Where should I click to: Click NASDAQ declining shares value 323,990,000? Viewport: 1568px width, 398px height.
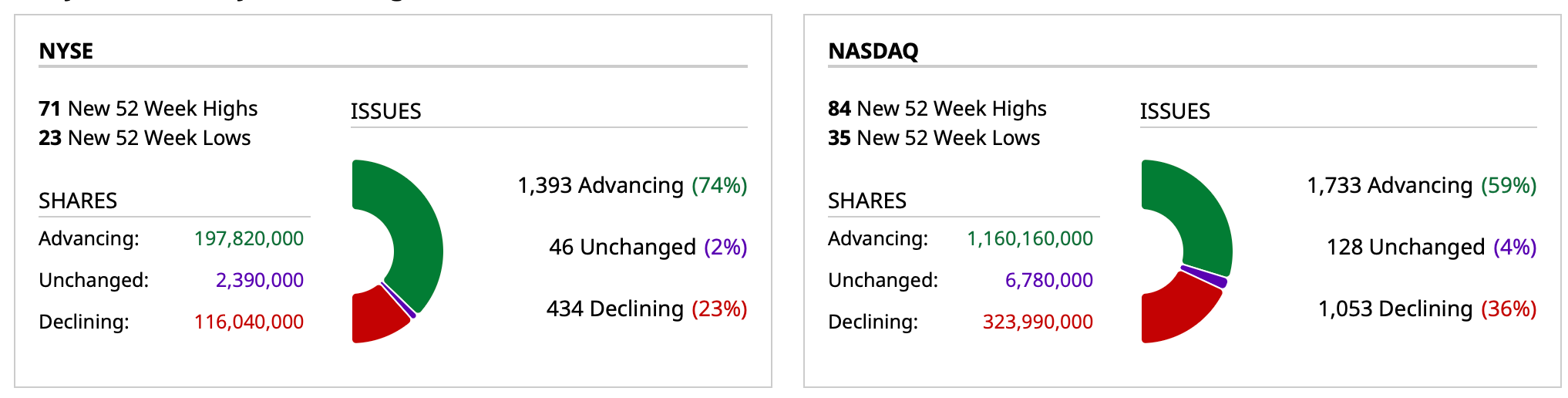pos(1038,322)
